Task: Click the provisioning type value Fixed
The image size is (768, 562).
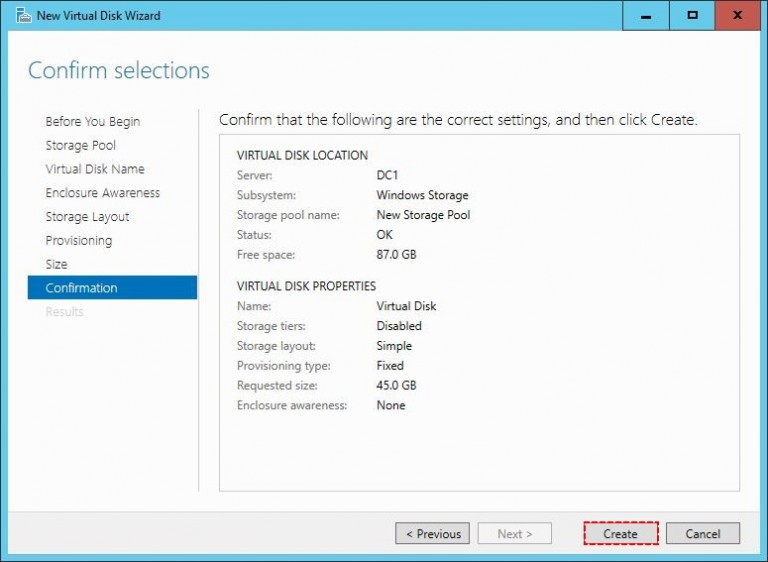Action: coord(390,366)
